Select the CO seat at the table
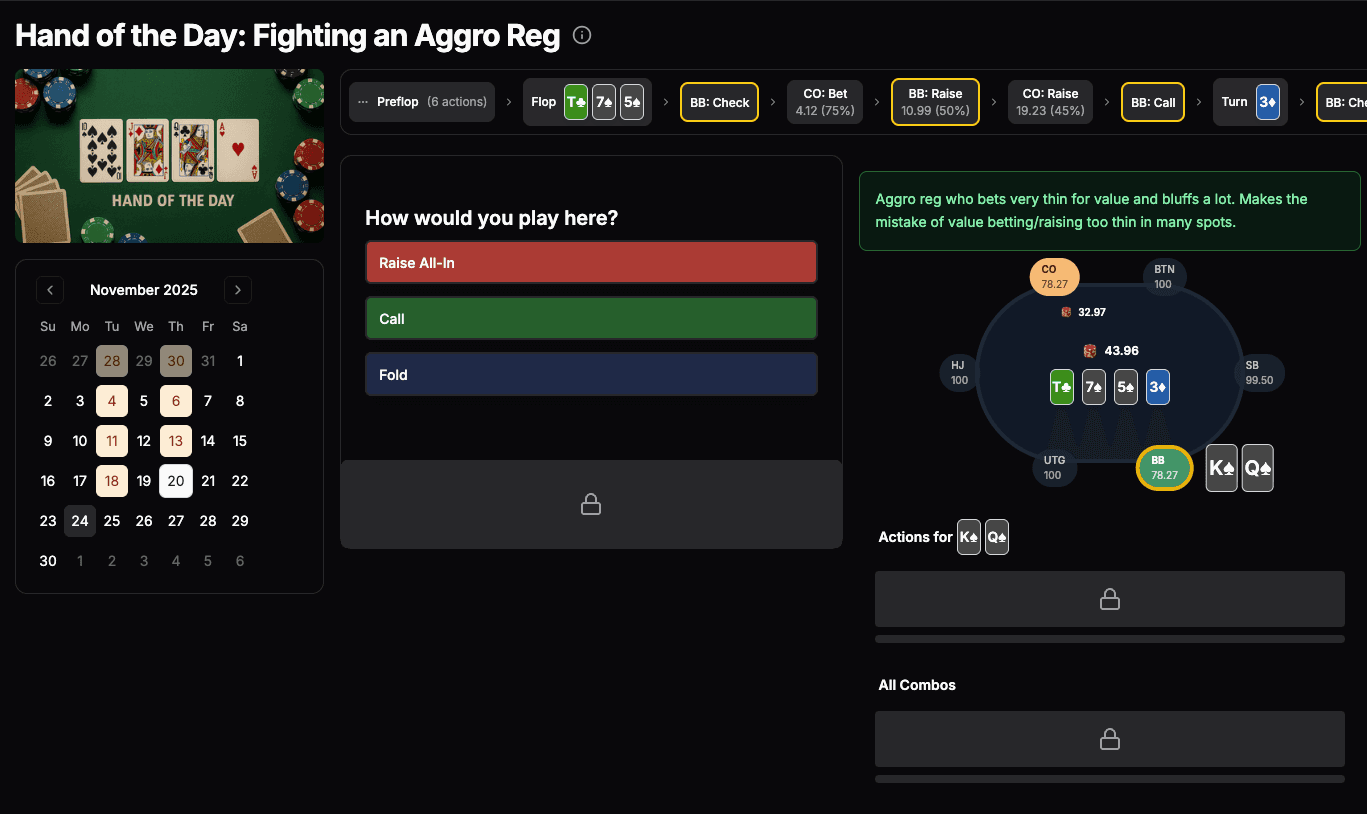 click(x=1054, y=277)
